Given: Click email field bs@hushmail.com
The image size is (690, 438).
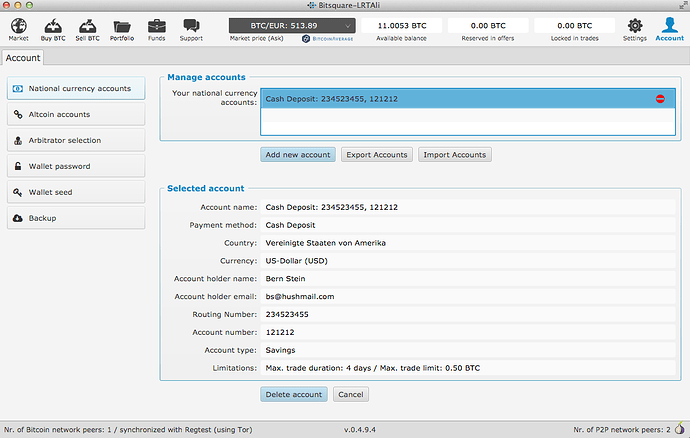Looking at the screenshot, I should (x=468, y=296).
